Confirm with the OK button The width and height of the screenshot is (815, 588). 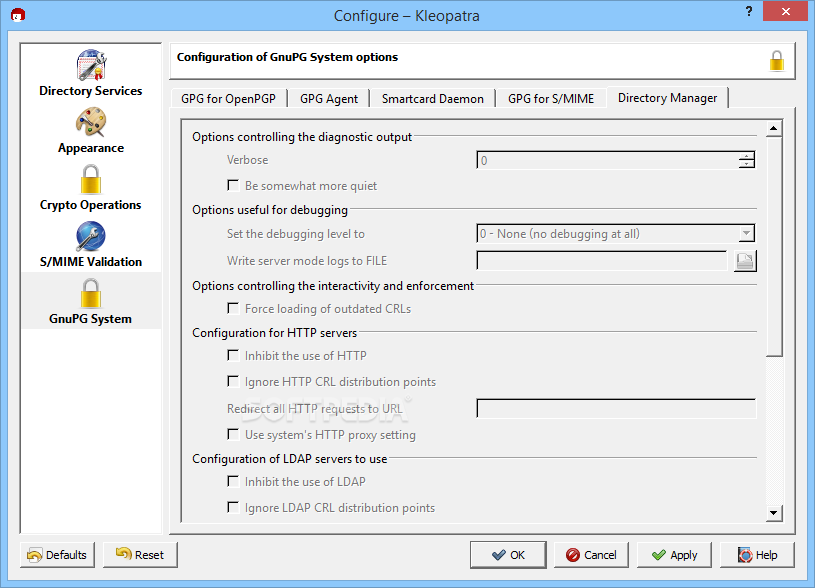coord(508,555)
